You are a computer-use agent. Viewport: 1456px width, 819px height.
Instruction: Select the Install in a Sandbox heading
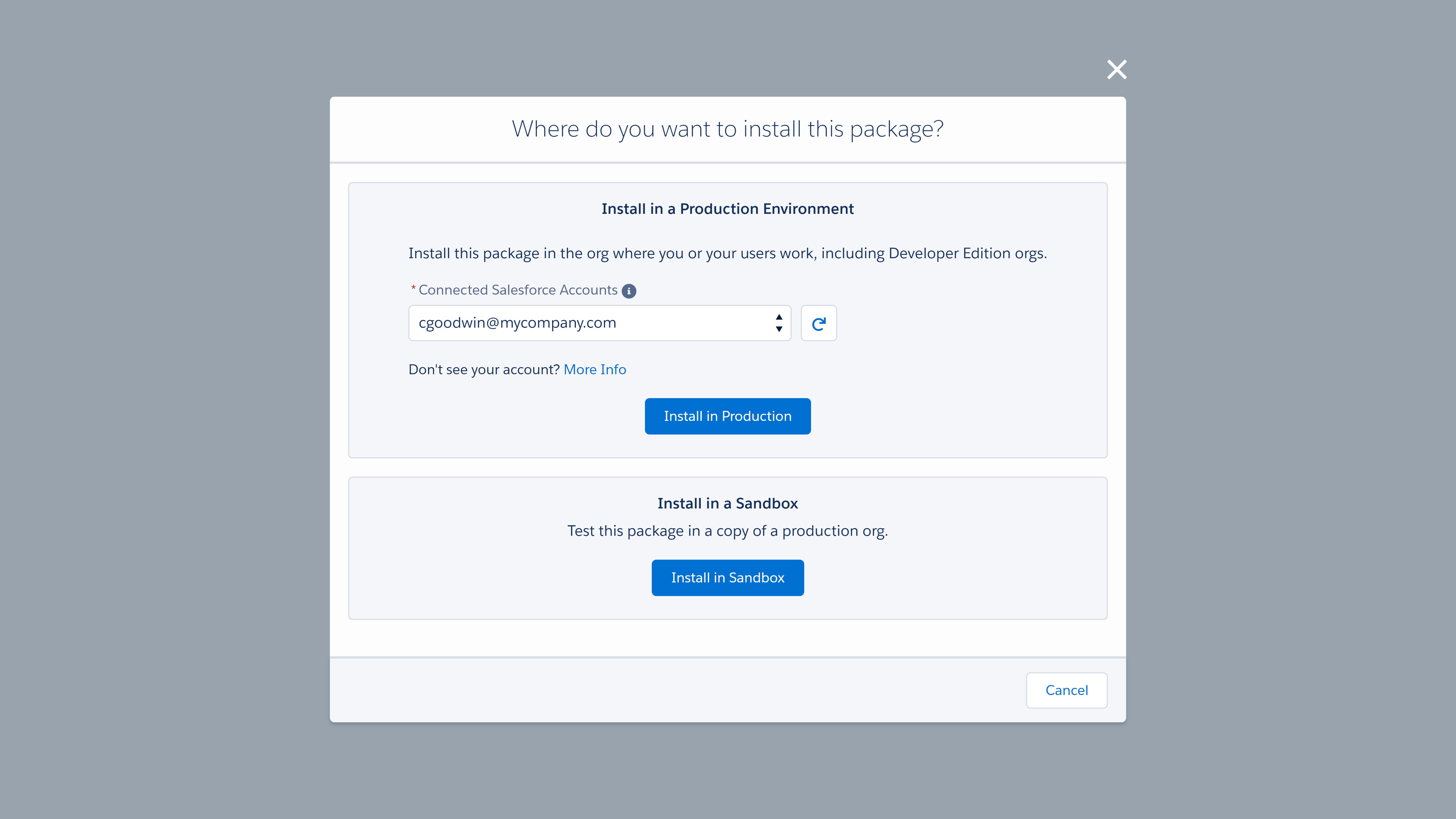727,504
